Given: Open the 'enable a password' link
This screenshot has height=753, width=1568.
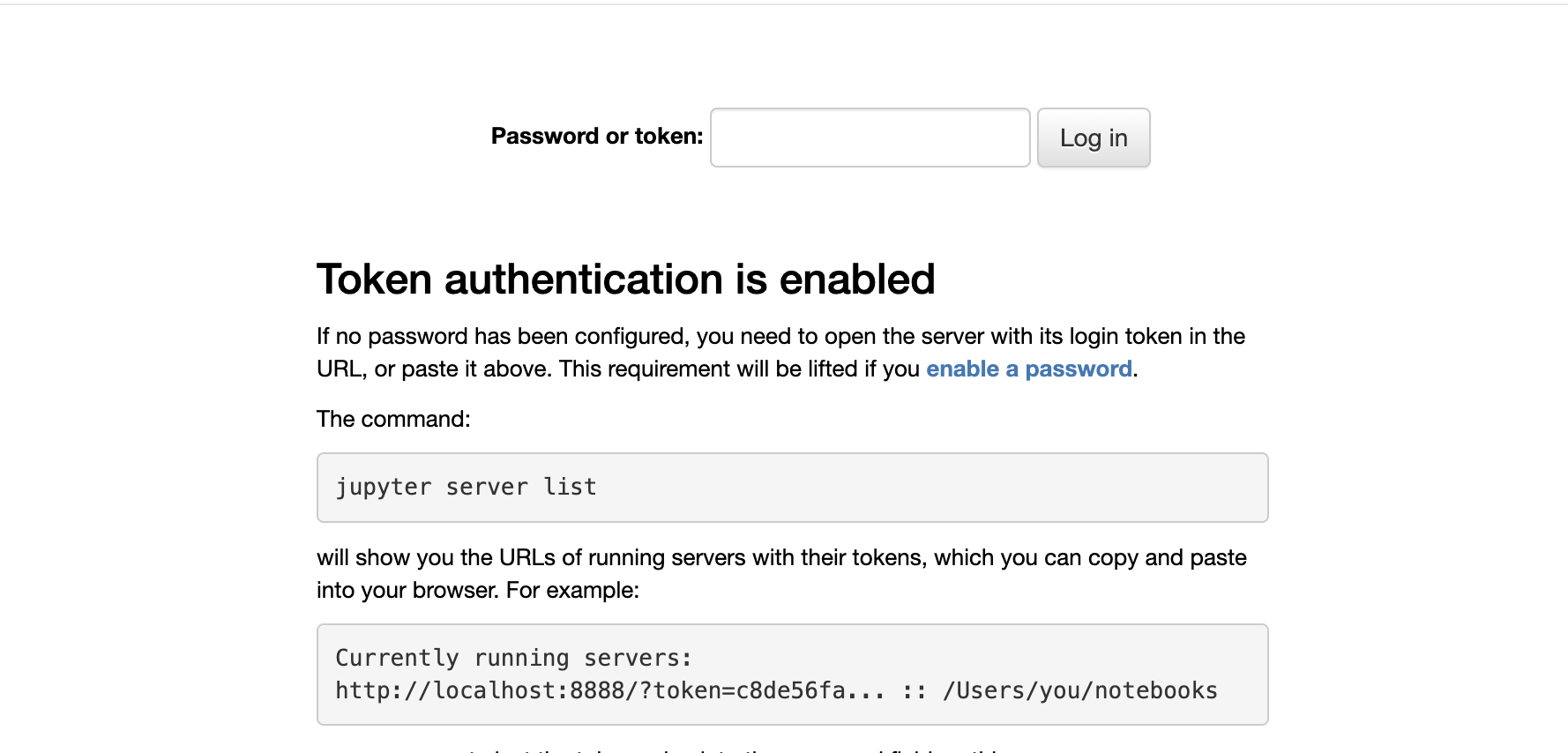Looking at the screenshot, I should 1029,369.
